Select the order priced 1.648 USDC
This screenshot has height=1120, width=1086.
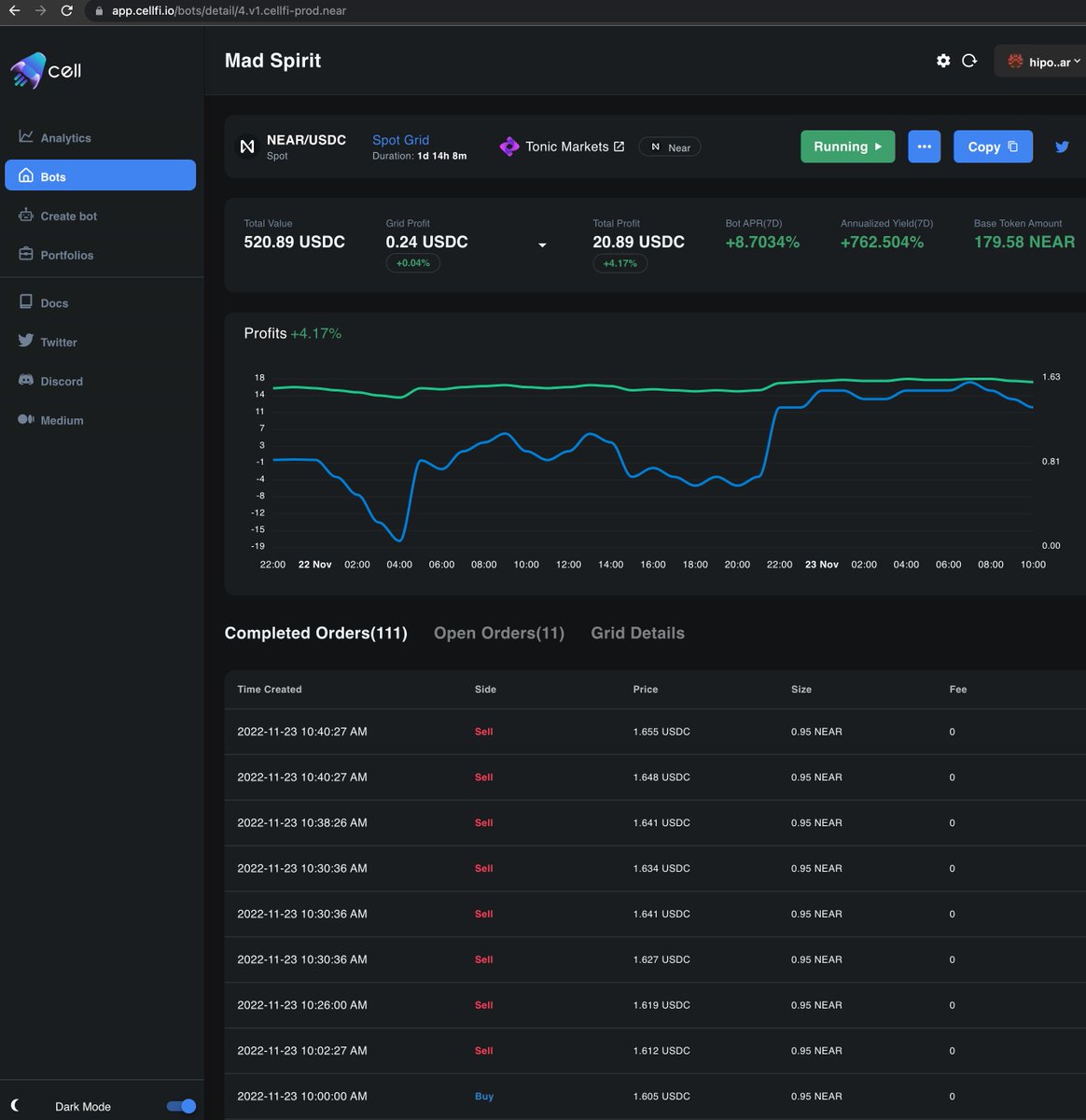coord(655,777)
